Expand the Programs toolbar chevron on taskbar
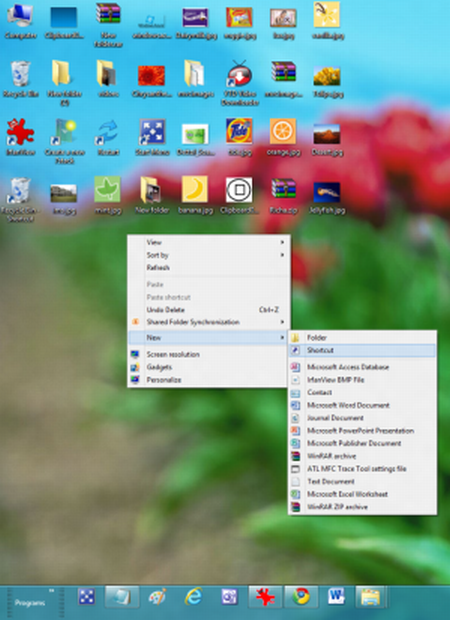Screen dimensions: 450x620 pos(51,591)
